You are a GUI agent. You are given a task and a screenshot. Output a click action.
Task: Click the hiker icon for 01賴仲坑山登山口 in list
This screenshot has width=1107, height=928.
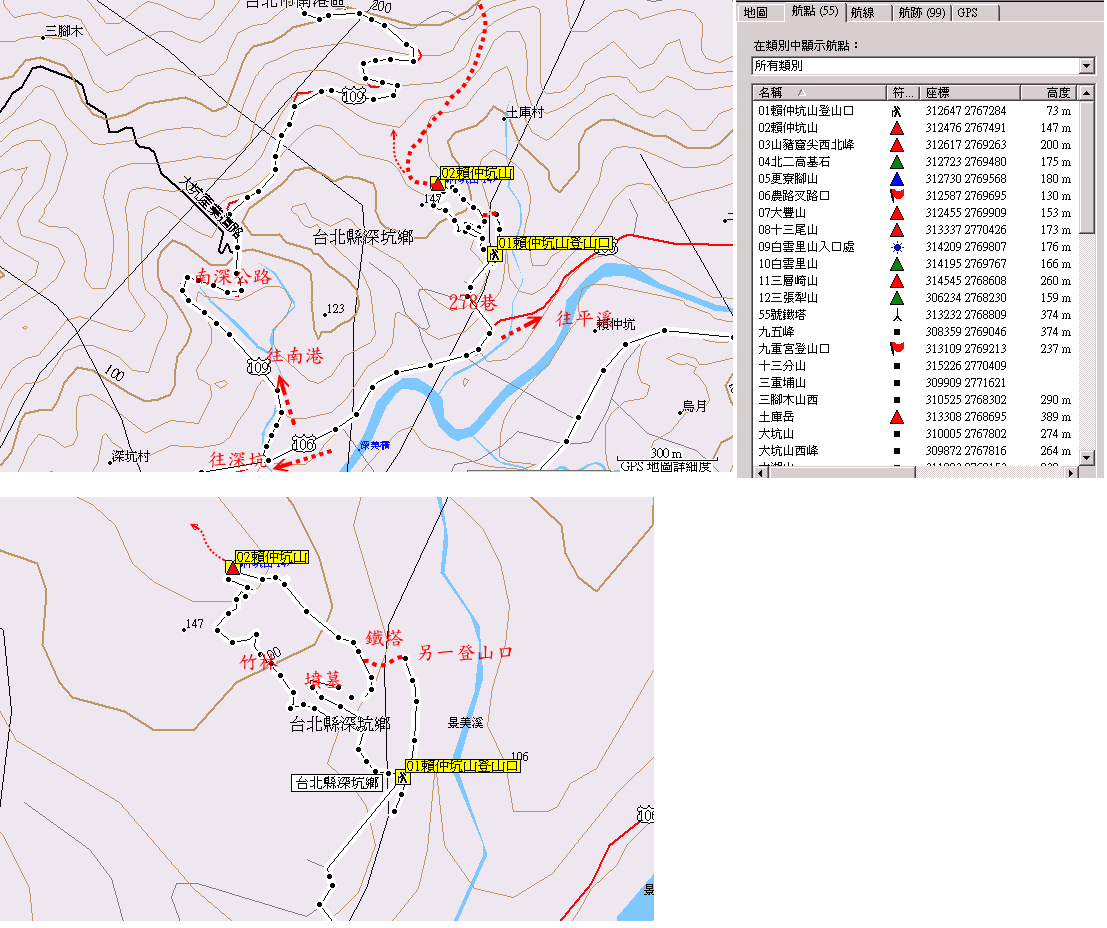(x=897, y=111)
